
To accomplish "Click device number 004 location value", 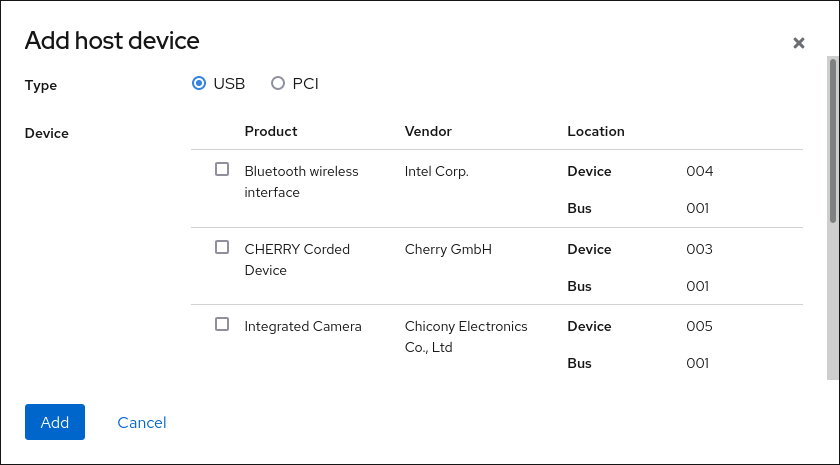I will (x=699, y=171).
